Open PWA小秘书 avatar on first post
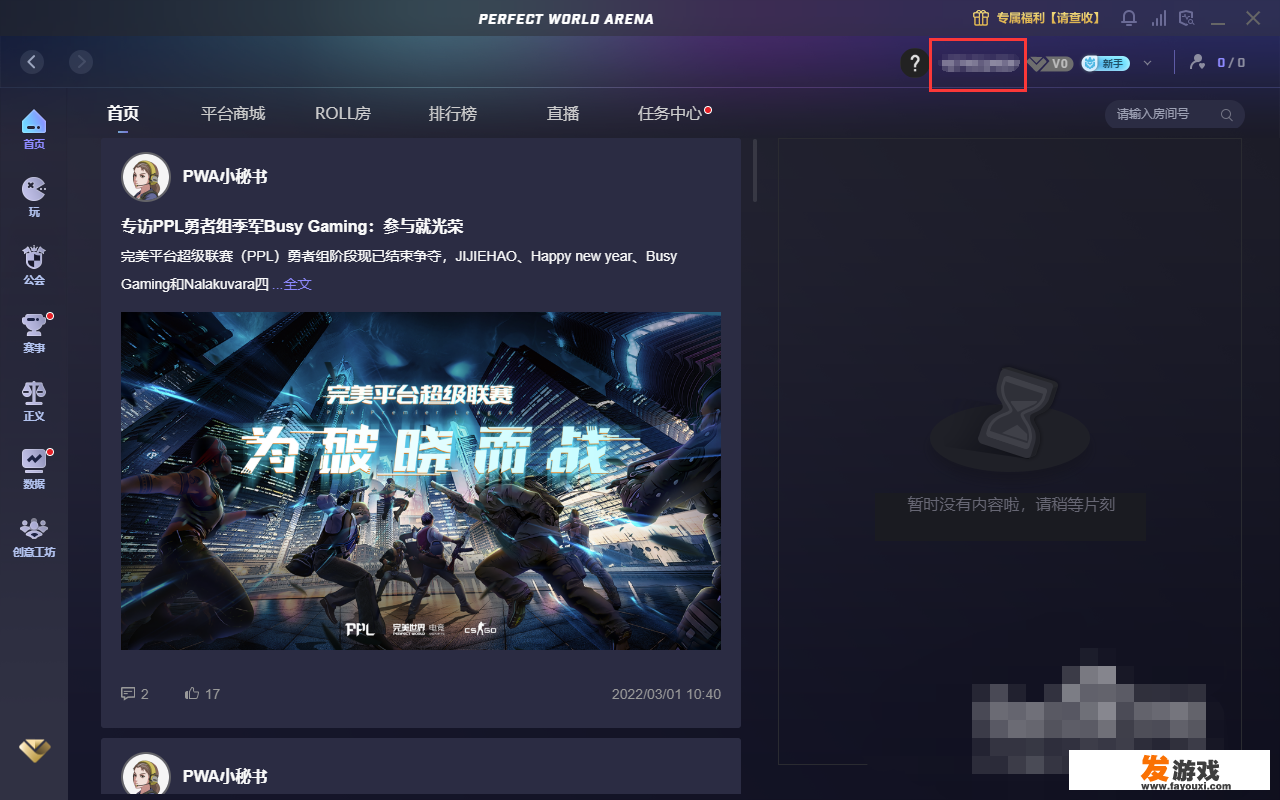This screenshot has height=800, width=1280. [x=146, y=177]
